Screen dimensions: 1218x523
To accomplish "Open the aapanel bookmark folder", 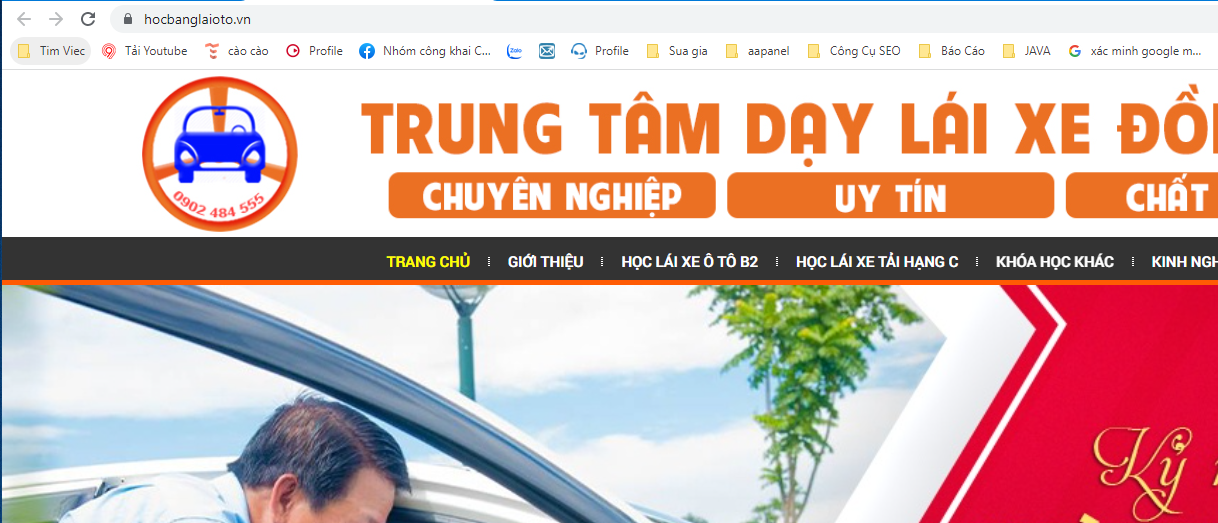I will (757, 51).
